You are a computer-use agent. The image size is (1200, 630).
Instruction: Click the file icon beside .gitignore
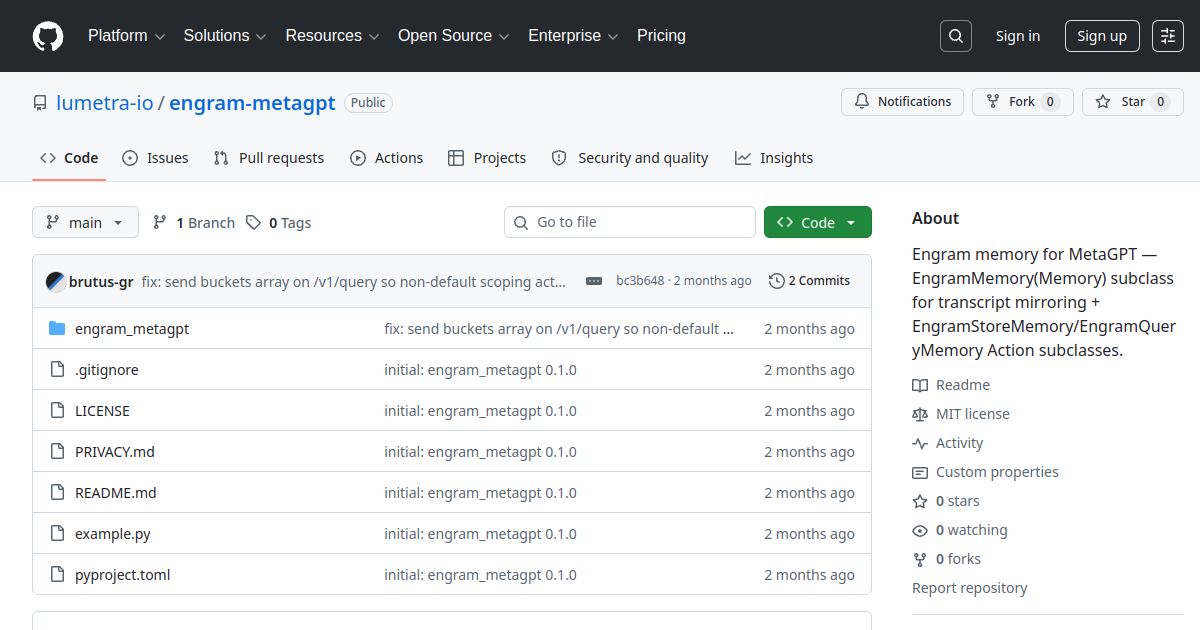(57, 370)
